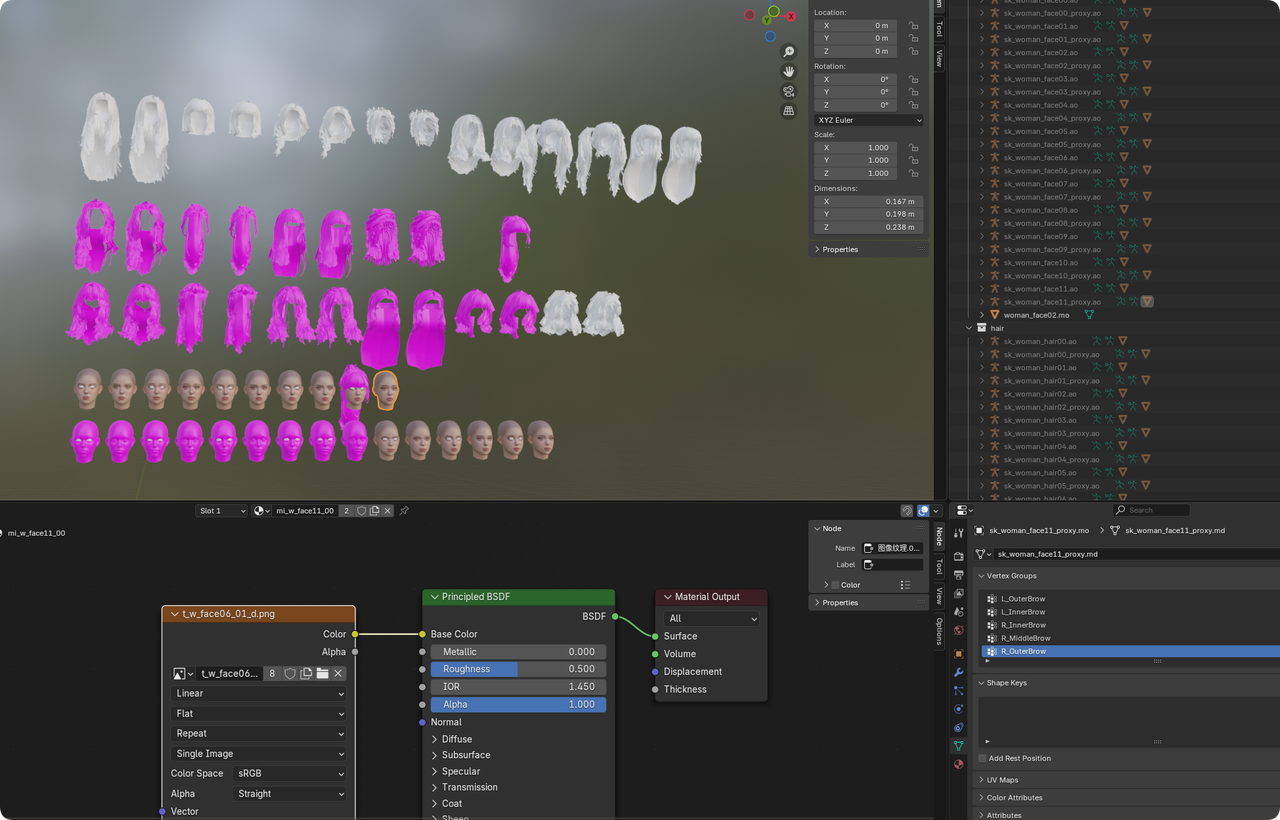Unlink the mi_w_face11_00 material with X button
1280x820 pixels.
(387, 511)
